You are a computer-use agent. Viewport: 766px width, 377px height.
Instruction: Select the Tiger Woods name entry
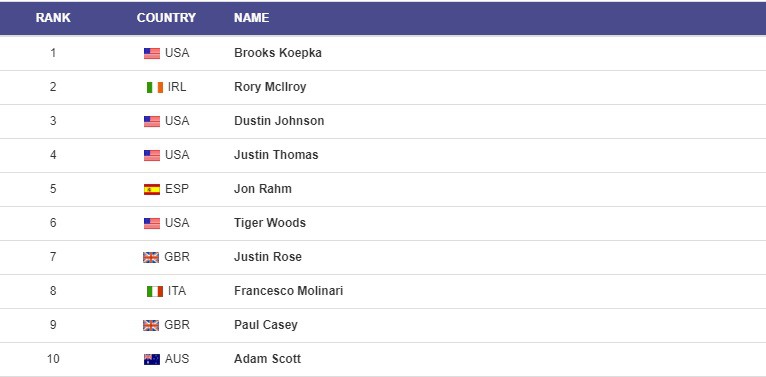[270, 223]
